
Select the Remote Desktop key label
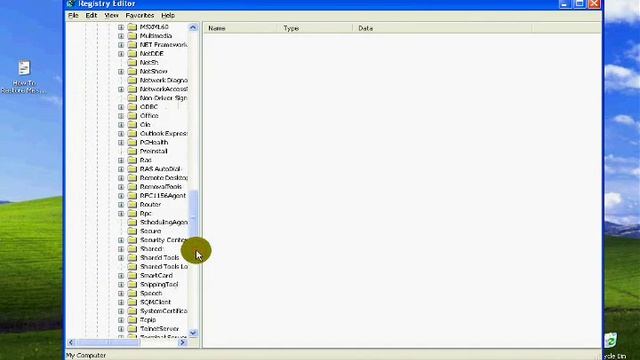tap(164, 178)
